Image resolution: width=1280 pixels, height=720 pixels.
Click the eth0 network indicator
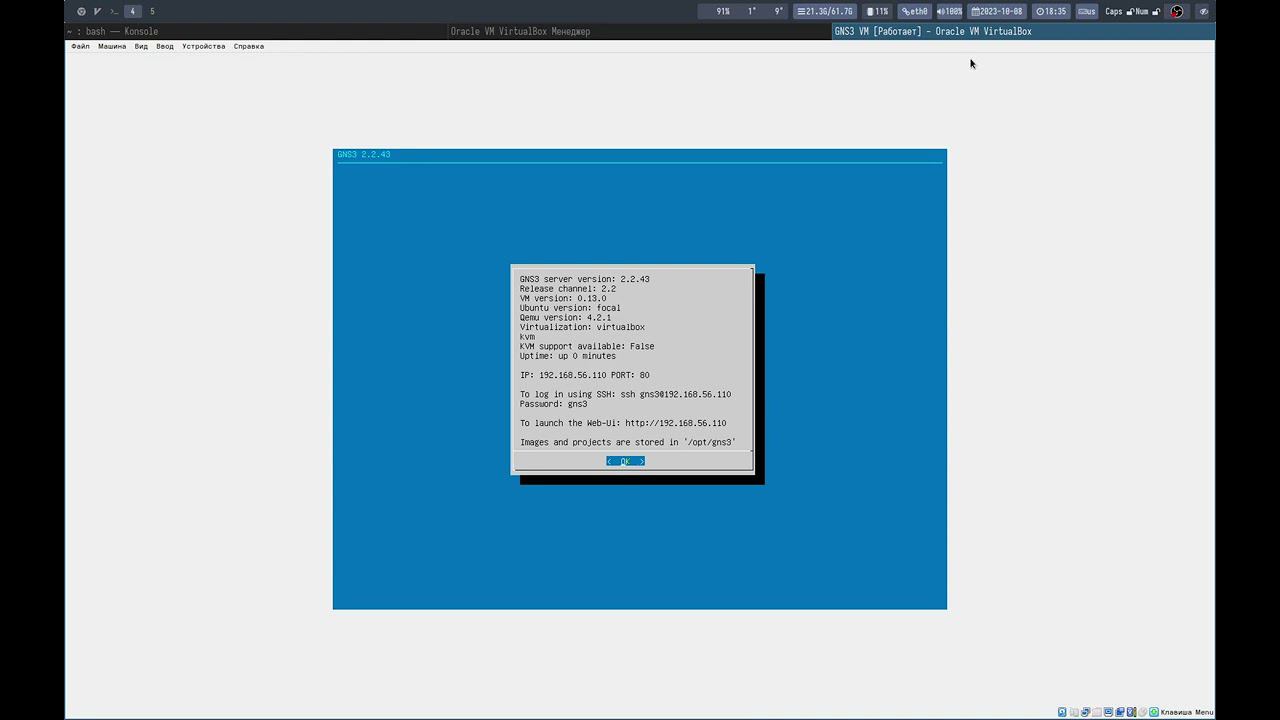pos(915,11)
